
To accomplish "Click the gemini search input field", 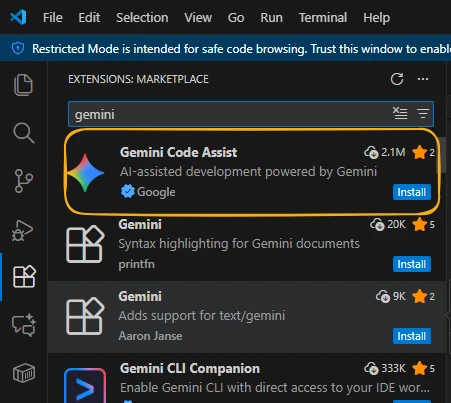I will [230, 114].
